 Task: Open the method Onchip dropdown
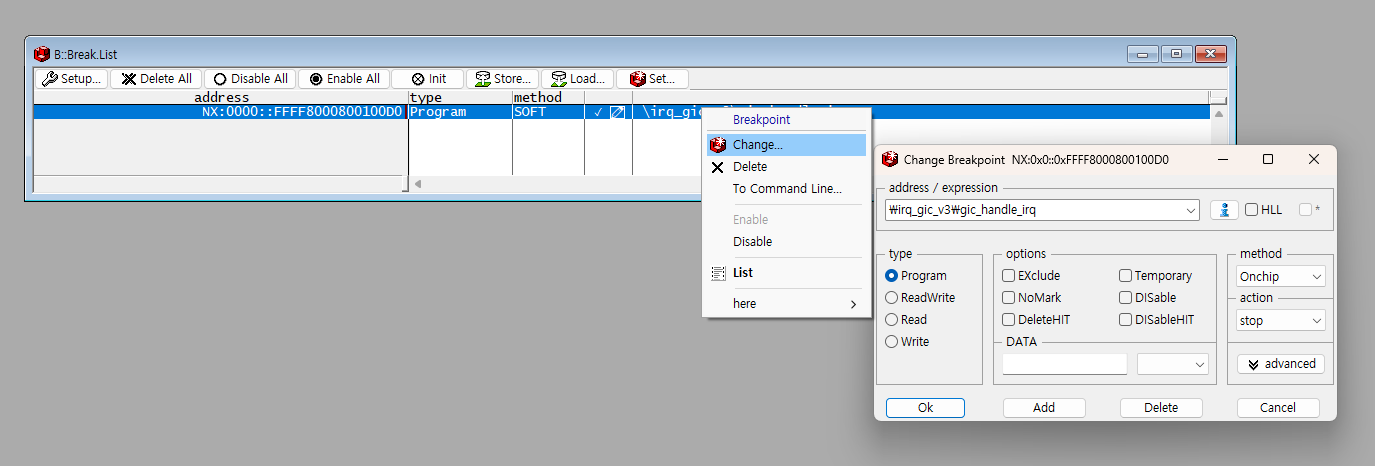tap(1280, 276)
